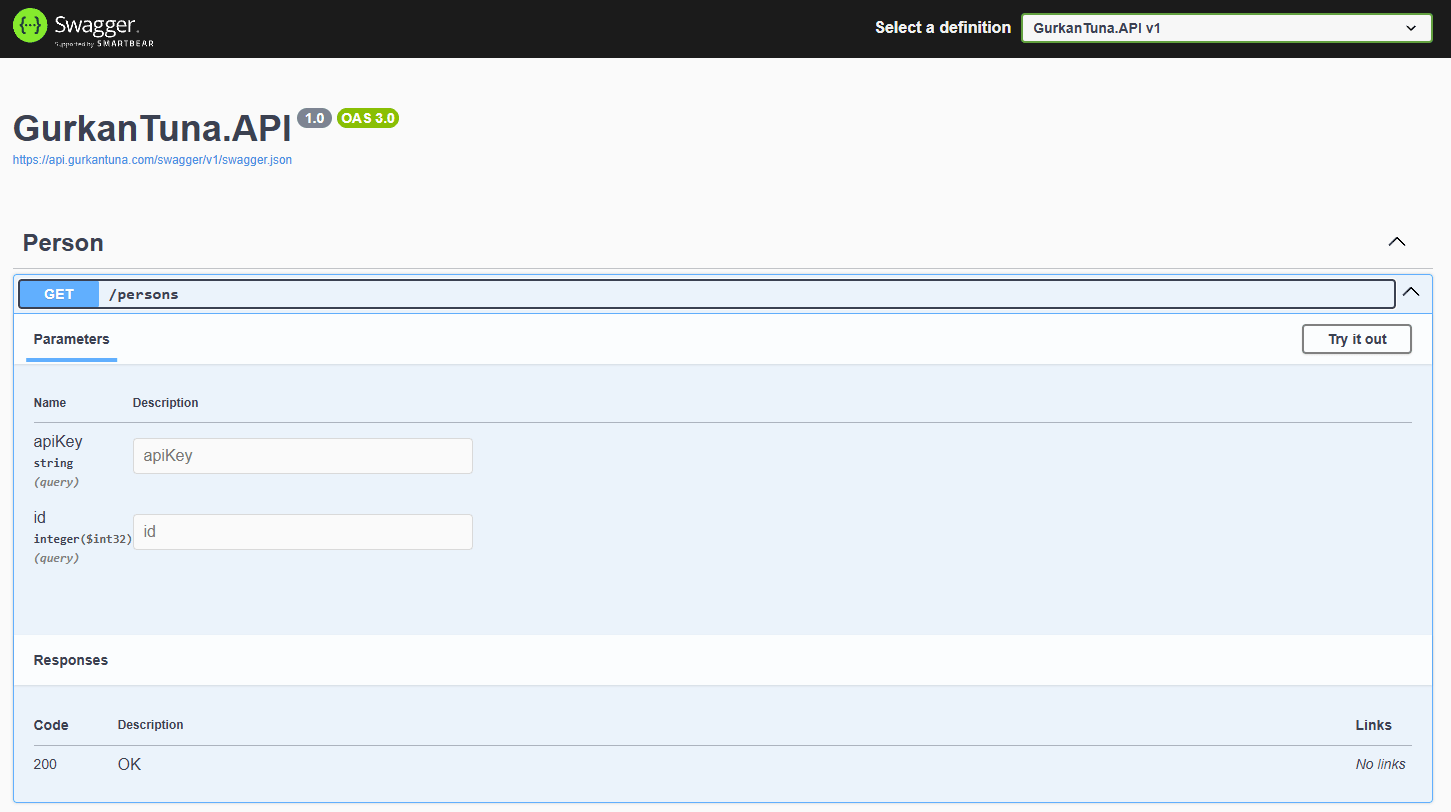Click the Swagger logo icon
Image resolution: width=1451 pixels, height=812 pixels.
pos(30,26)
